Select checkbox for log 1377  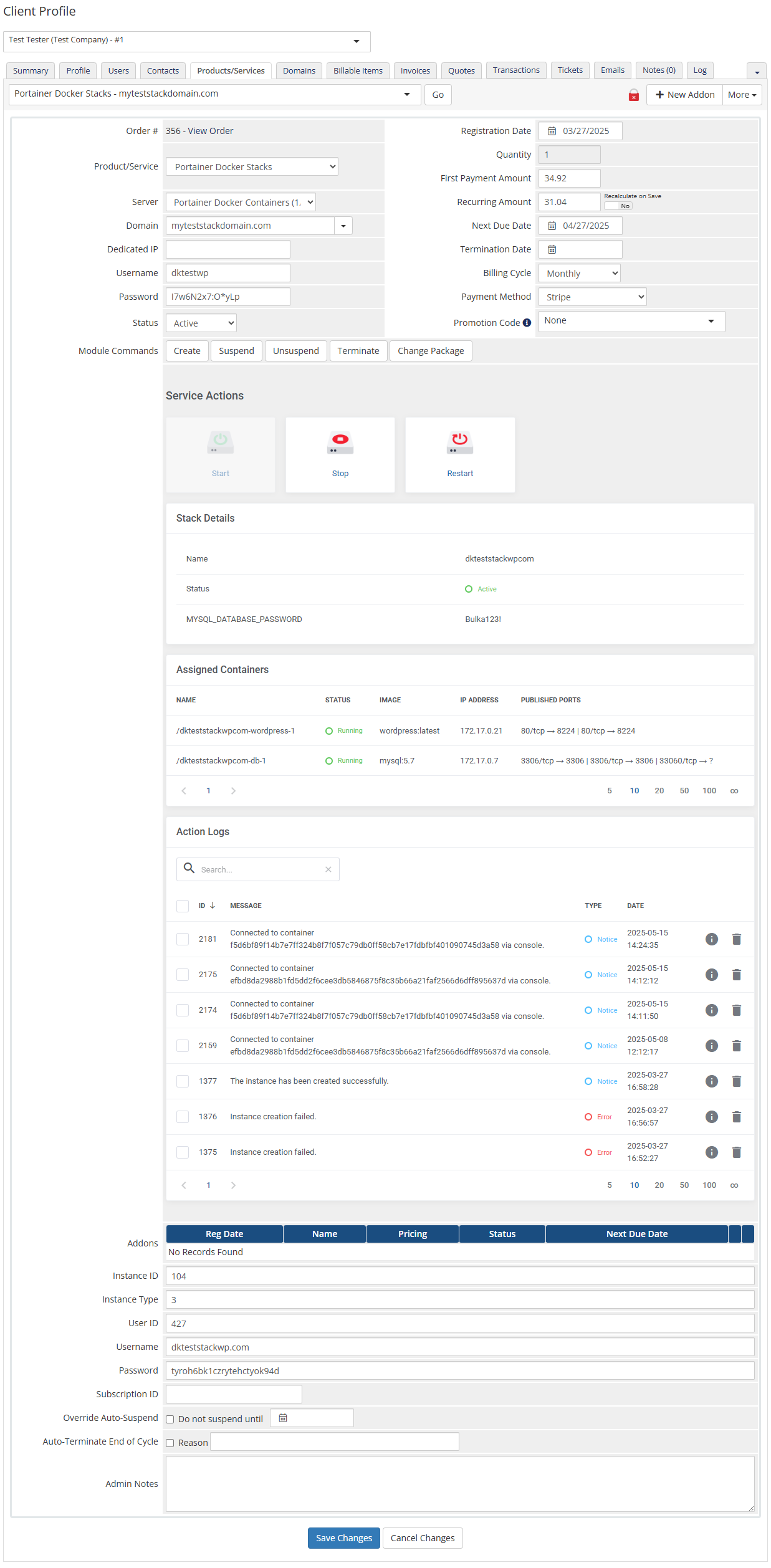point(183,1081)
